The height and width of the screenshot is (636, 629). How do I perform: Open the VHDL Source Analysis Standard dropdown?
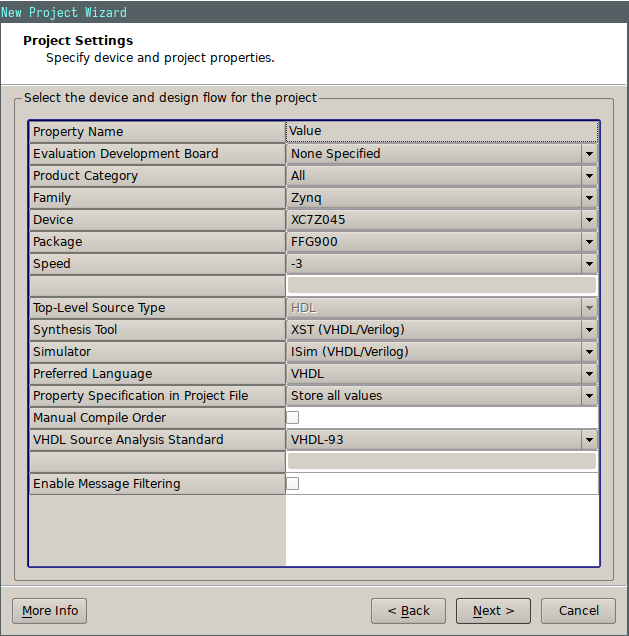coord(442,440)
